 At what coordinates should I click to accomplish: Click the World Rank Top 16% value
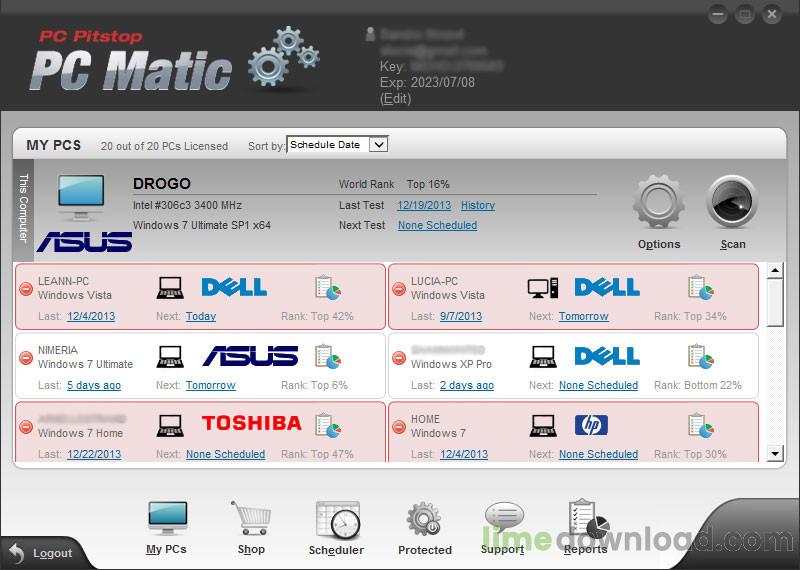pyautogui.click(x=428, y=184)
